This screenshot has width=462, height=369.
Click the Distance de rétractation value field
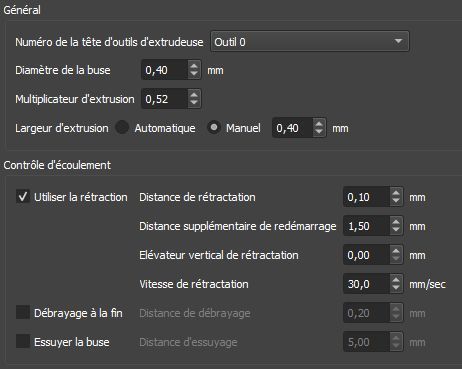pos(366,197)
